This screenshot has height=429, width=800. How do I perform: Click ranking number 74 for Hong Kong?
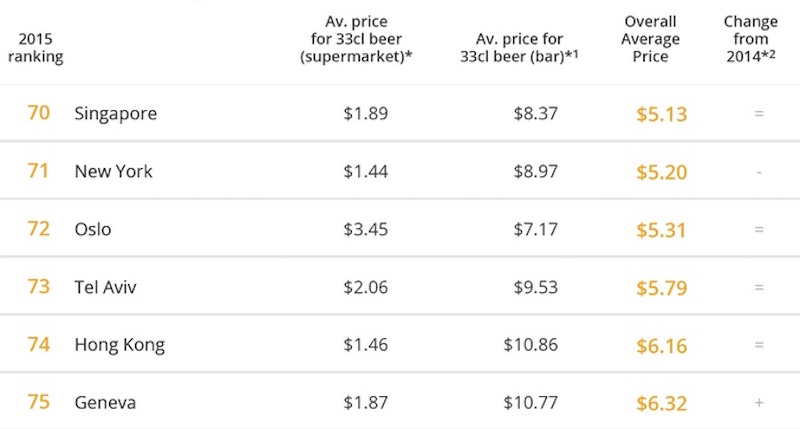click(38, 345)
